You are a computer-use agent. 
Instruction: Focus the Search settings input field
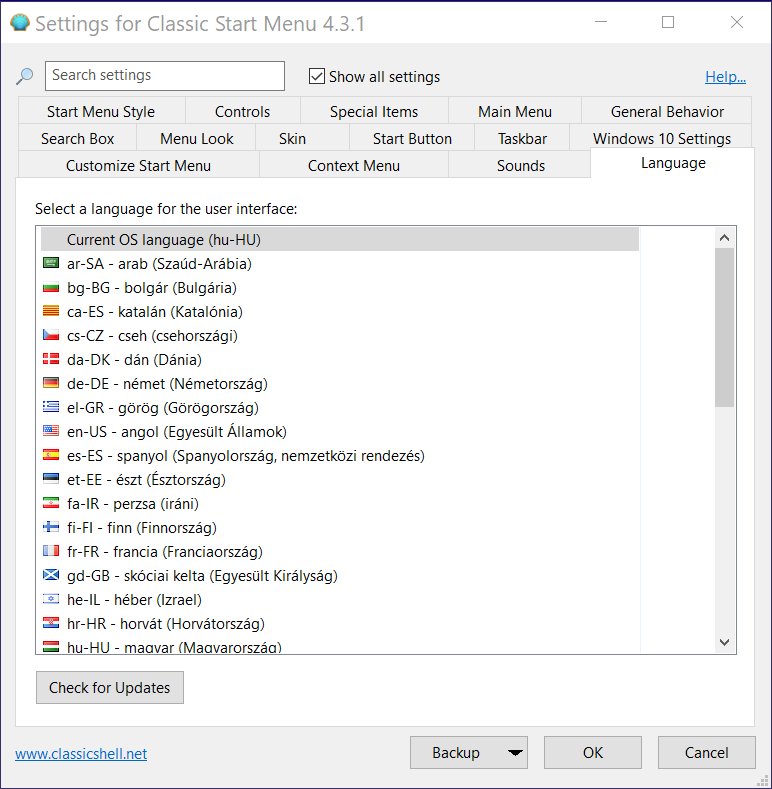pyautogui.click(x=165, y=76)
